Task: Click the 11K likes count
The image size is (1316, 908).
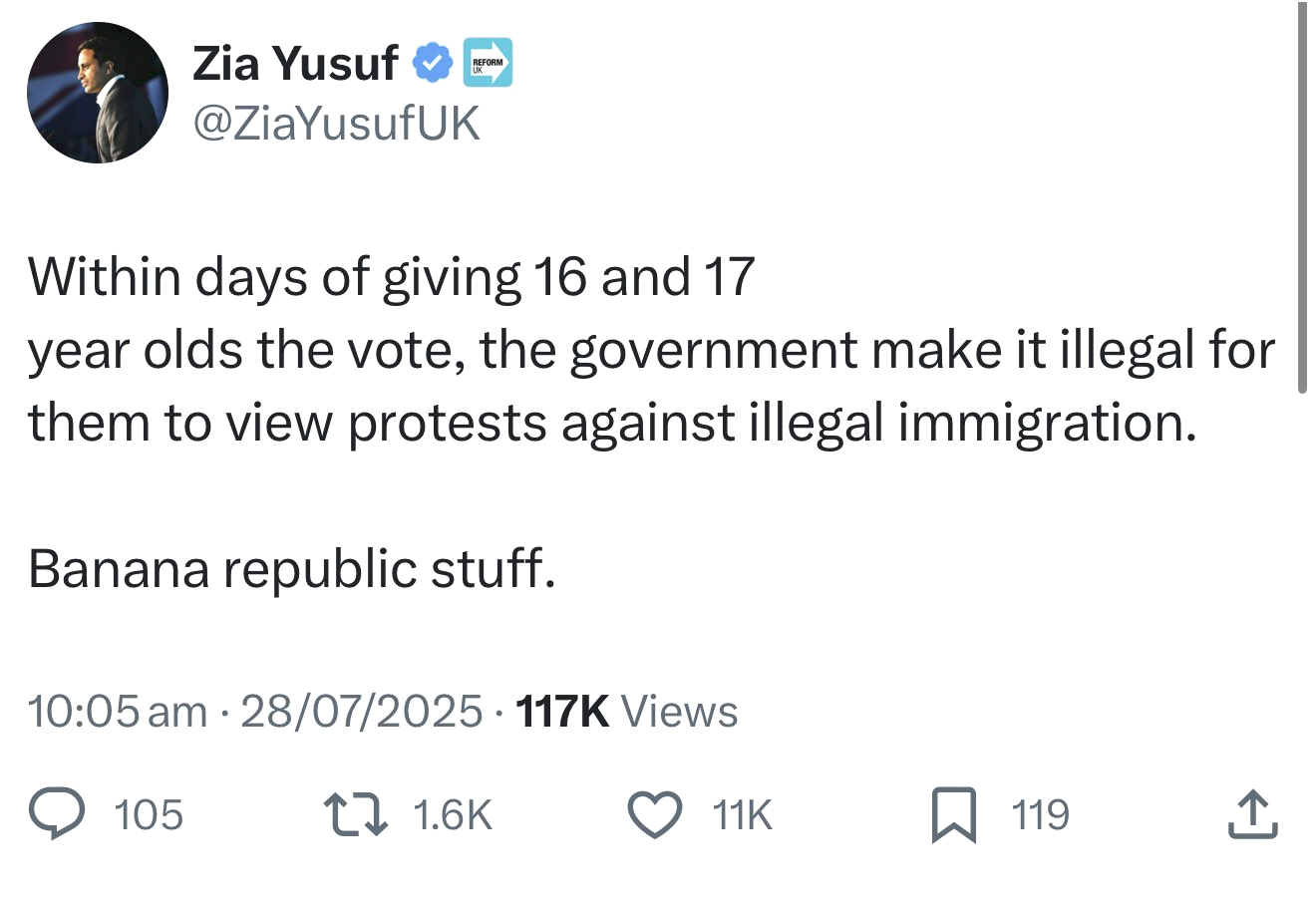Action: (x=743, y=815)
